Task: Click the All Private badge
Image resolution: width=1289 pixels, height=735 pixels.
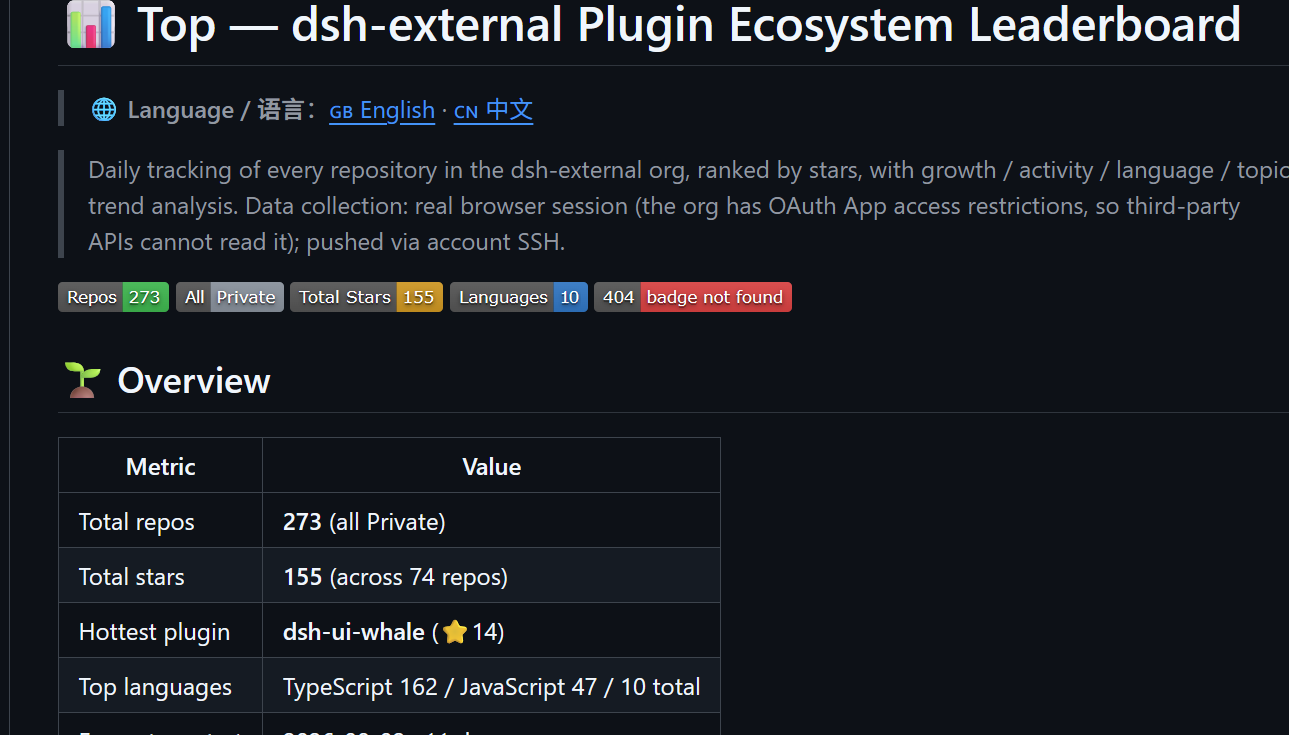Action: 230,297
